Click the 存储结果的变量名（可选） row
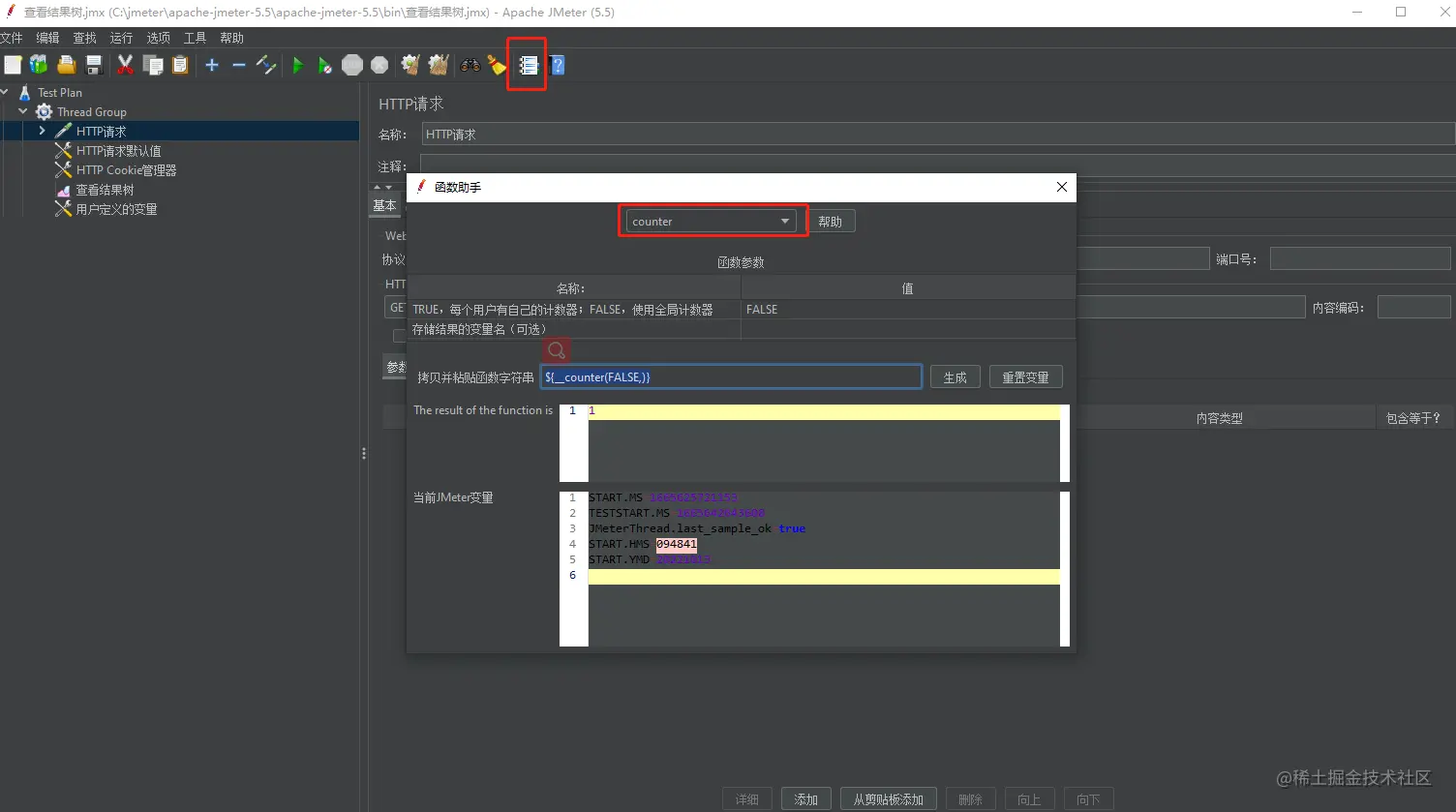This screenshot has height=812, width=1456. click(741, 329)
